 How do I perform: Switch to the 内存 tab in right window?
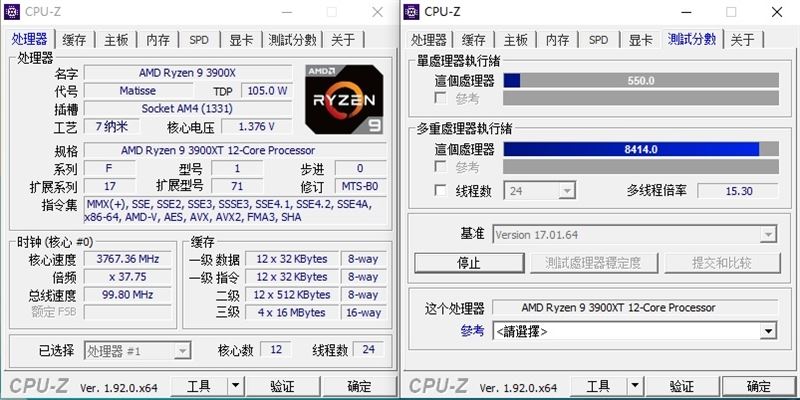point(558,40)
